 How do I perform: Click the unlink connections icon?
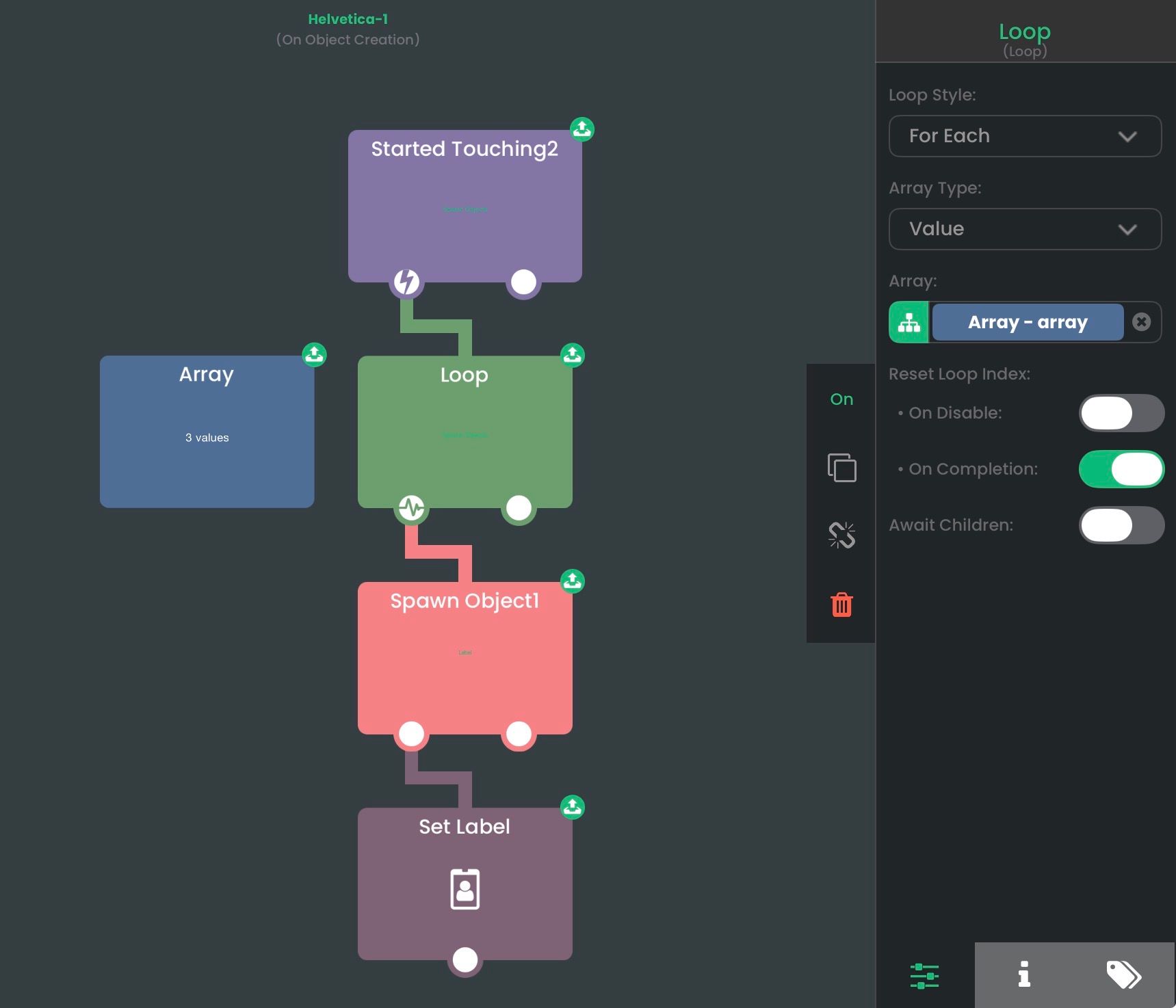(841, 535)
